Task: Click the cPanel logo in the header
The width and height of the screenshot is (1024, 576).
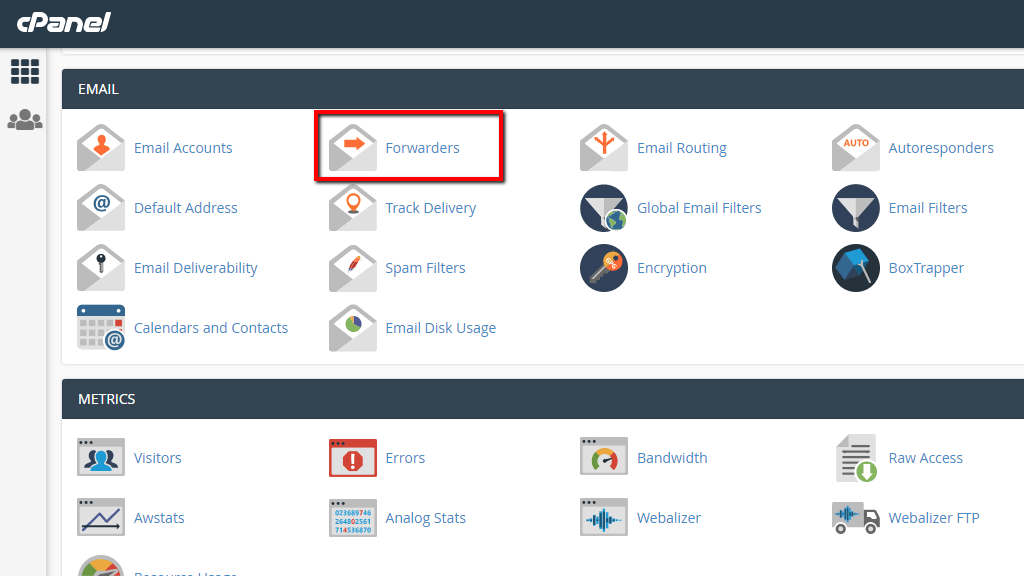Action: [x=63, y=23]
